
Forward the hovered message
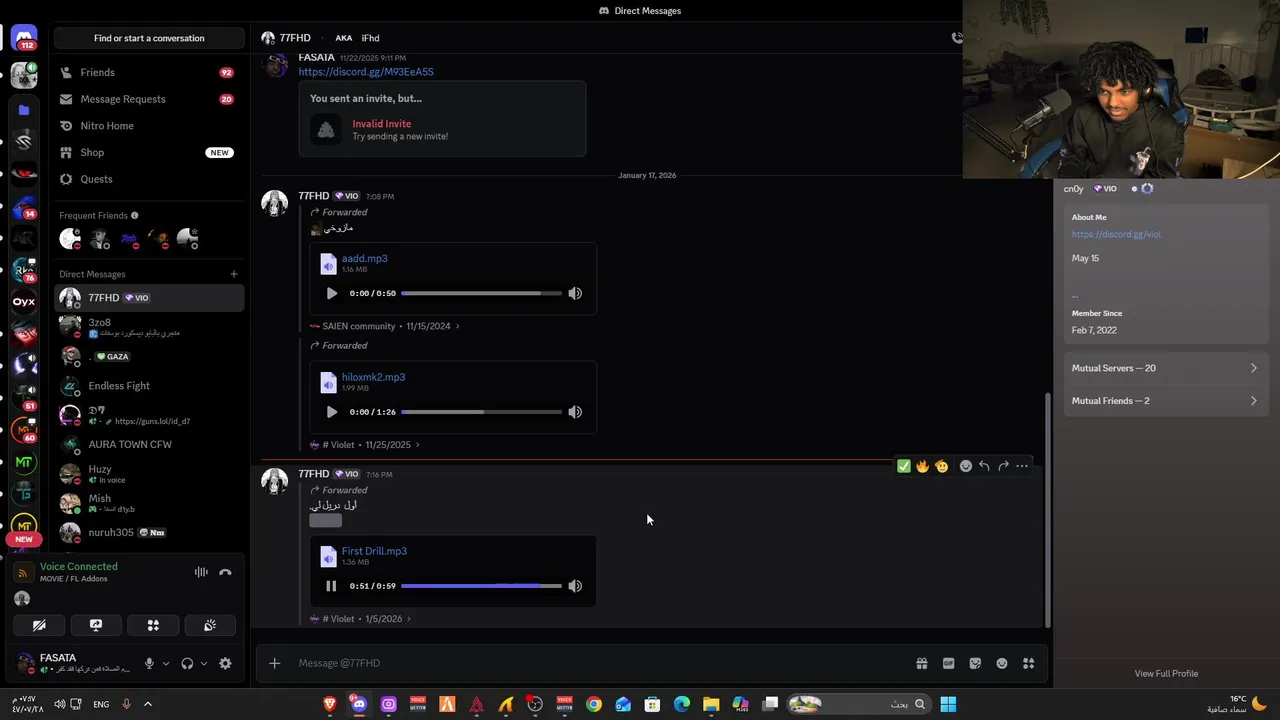coord(1003,466)
